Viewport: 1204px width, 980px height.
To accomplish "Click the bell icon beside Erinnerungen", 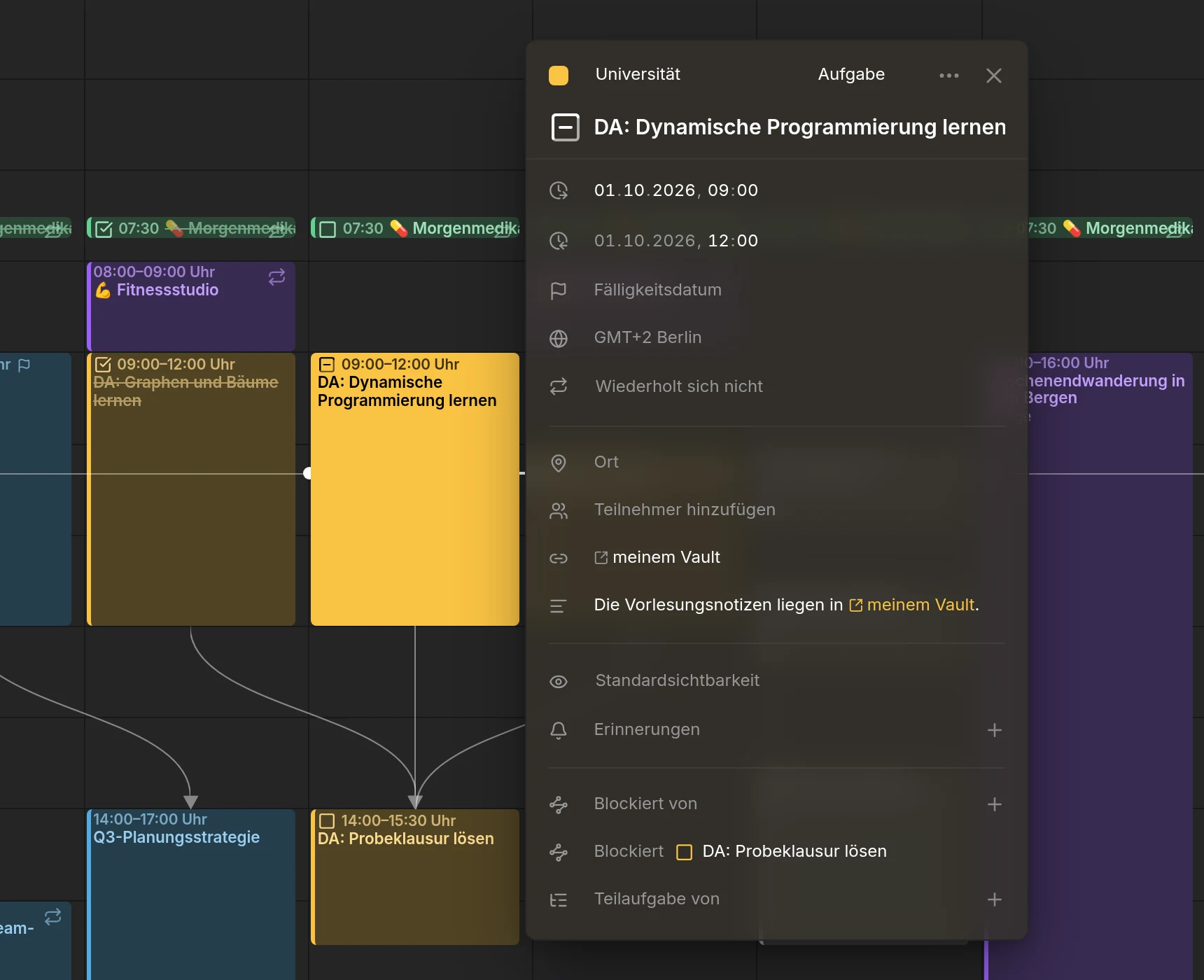I will pyautogui.click(x=559, y=730).
